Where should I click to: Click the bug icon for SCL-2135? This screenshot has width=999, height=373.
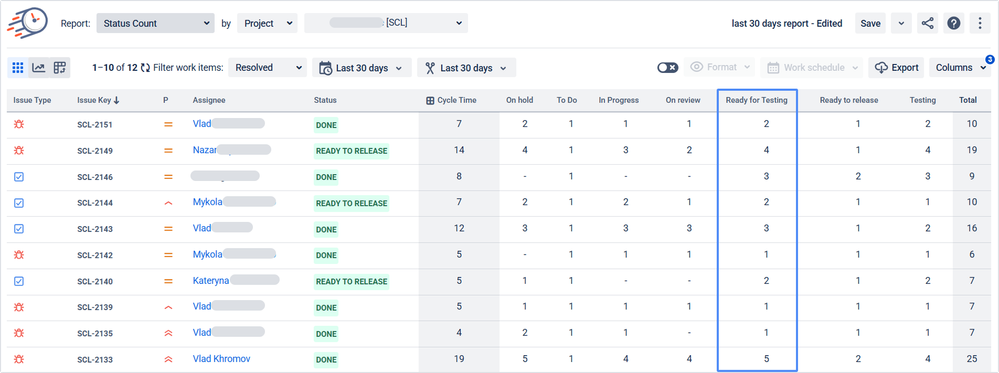pyautogui.click(x=18, y=333)
